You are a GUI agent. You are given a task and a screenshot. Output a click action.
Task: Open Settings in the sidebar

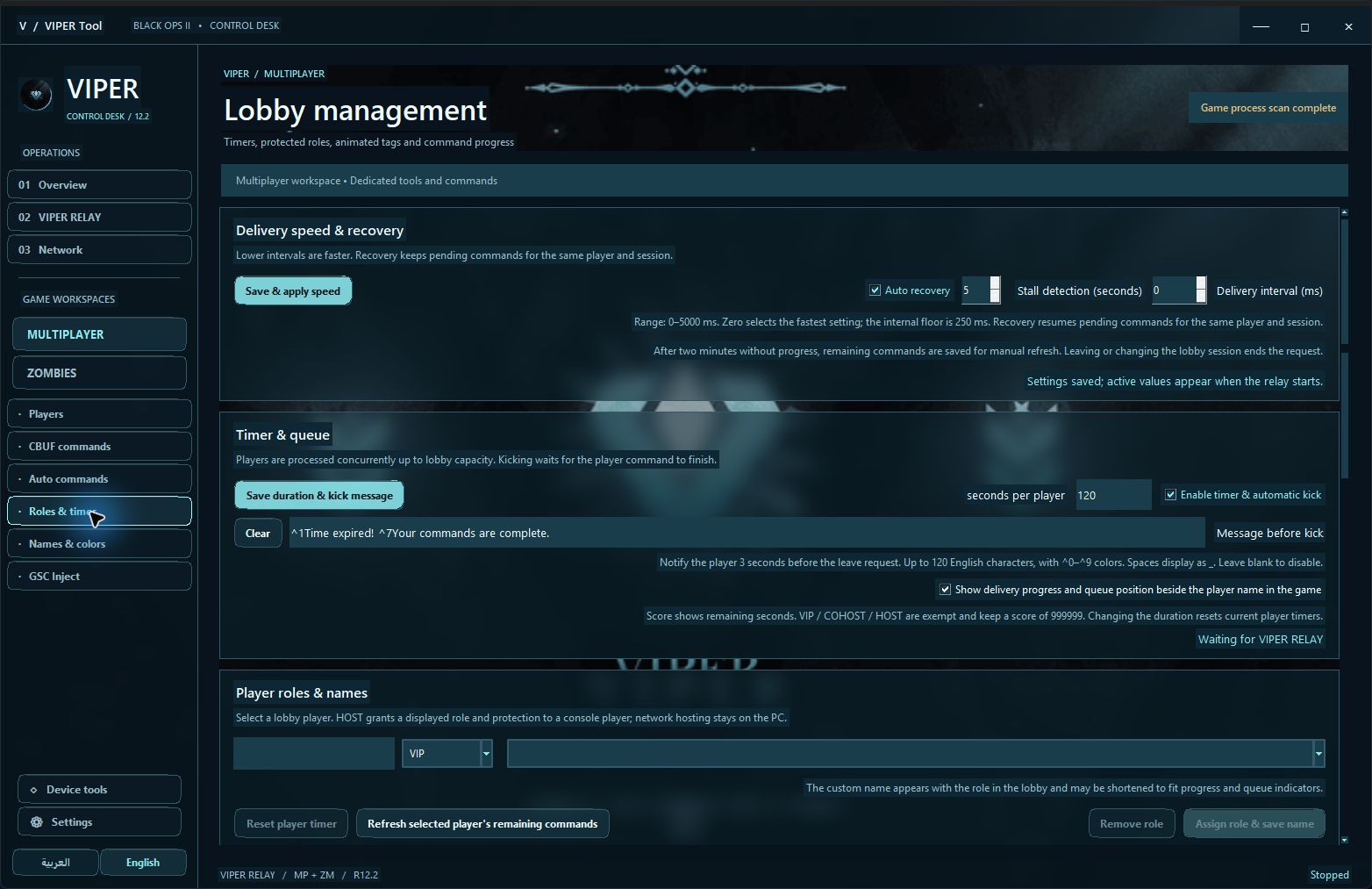point(99,822)
